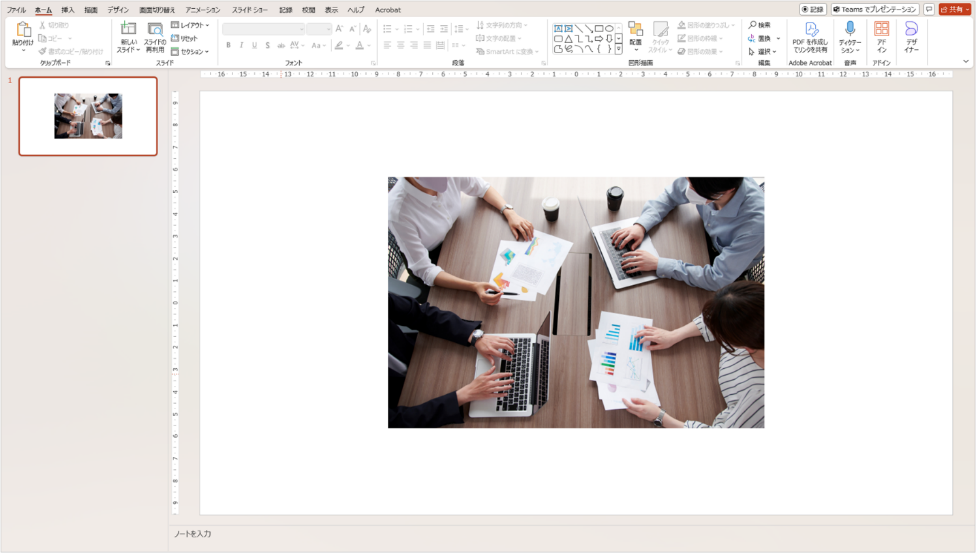Toggle center text alignment
976x553 pixels.
400,45
